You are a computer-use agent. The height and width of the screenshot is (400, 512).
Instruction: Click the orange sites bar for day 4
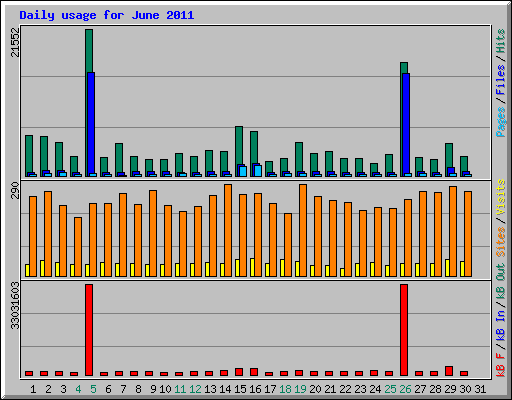tap(78, 247)
